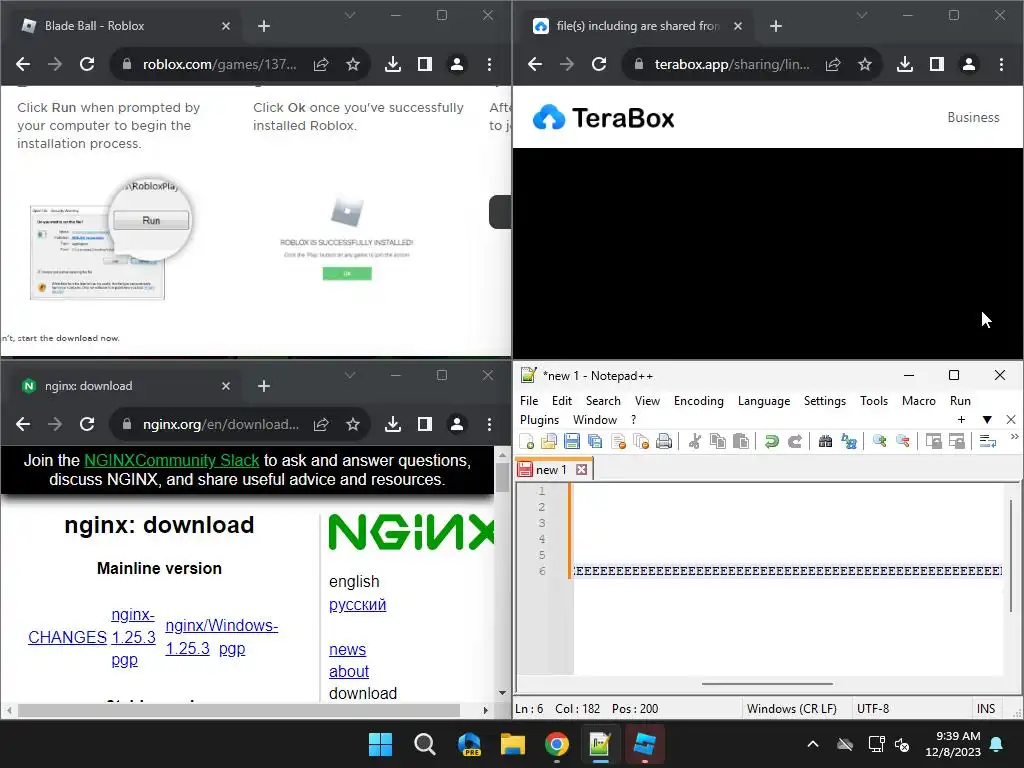The image size is (1024, 768).
Task: Expand tab search chevron in the nginx window
Action: [350, 375]
